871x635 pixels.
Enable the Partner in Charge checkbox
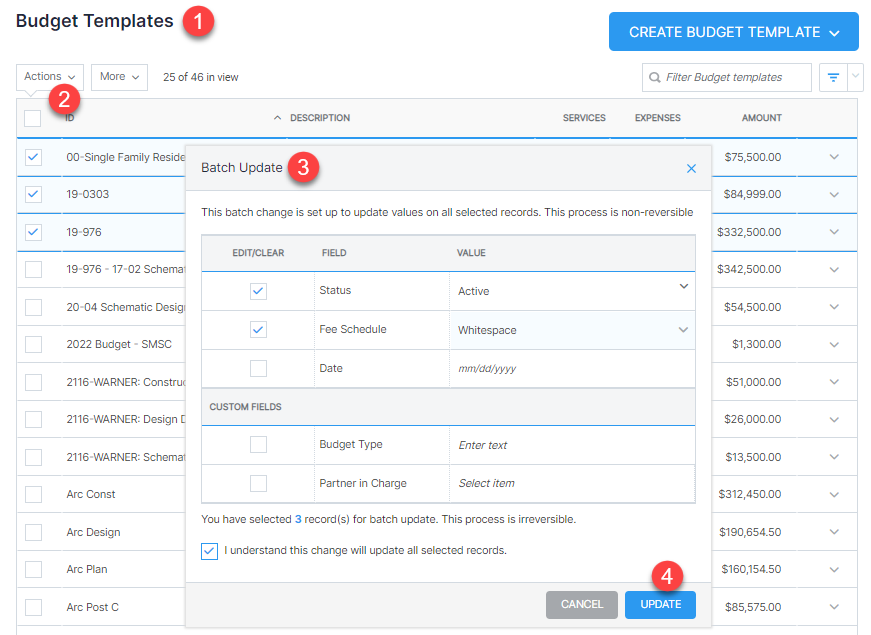click(x=258, y=483)
